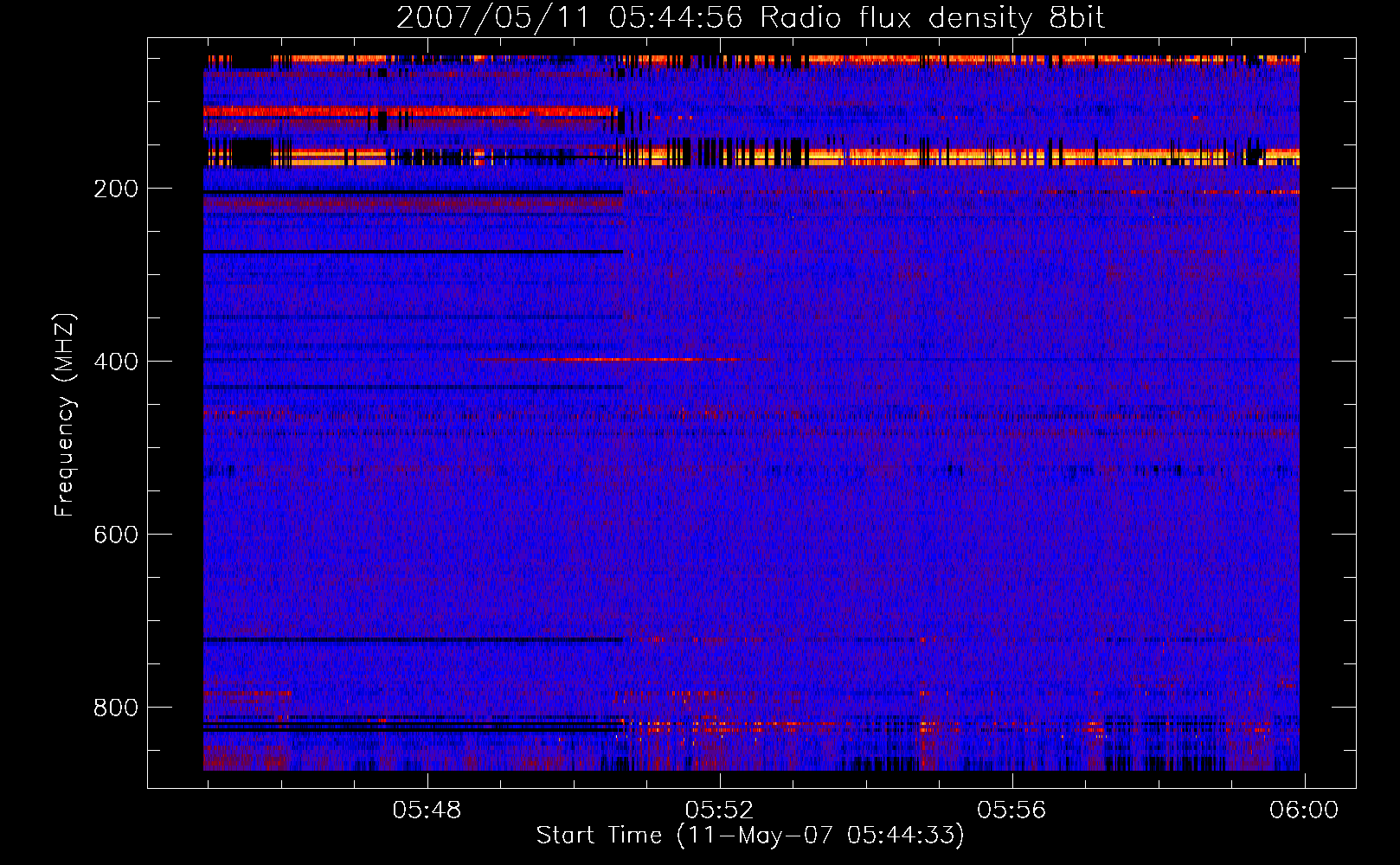Click the 'Start Time (11-May-07 05:44:33)' label
Viewport: 1400px width, 865px height.
coord(750,836)
